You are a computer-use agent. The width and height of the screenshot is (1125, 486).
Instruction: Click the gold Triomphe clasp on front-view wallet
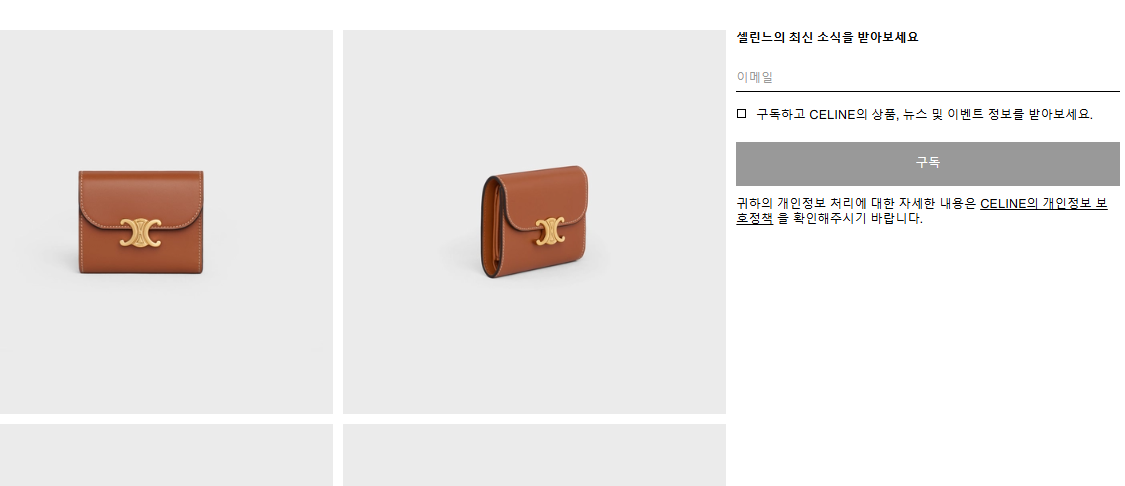[140, 231]
